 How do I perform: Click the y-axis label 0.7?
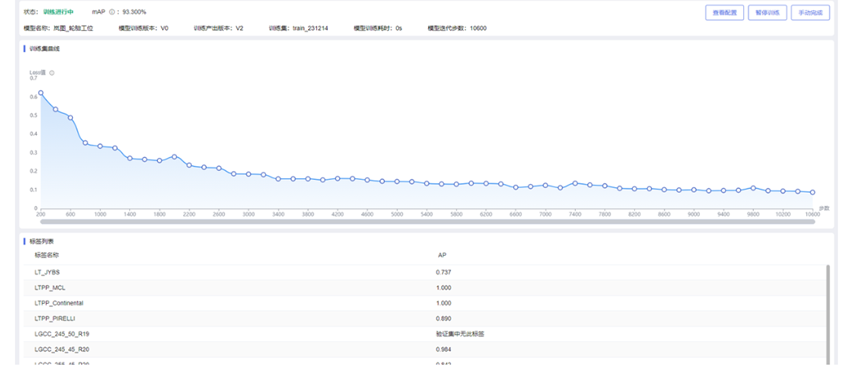click(x=33, y=78)
